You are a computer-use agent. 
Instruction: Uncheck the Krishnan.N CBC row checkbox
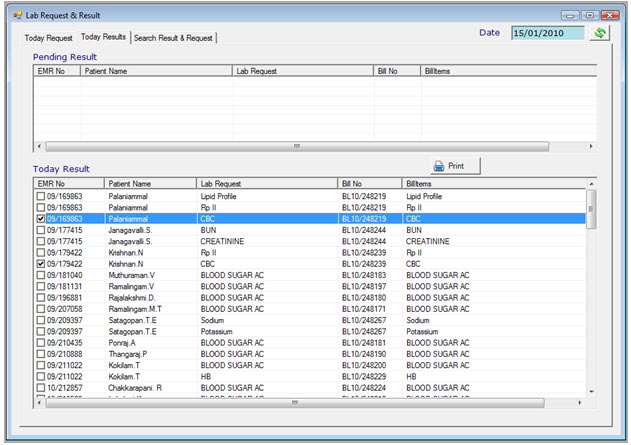[x=41, y=264]
